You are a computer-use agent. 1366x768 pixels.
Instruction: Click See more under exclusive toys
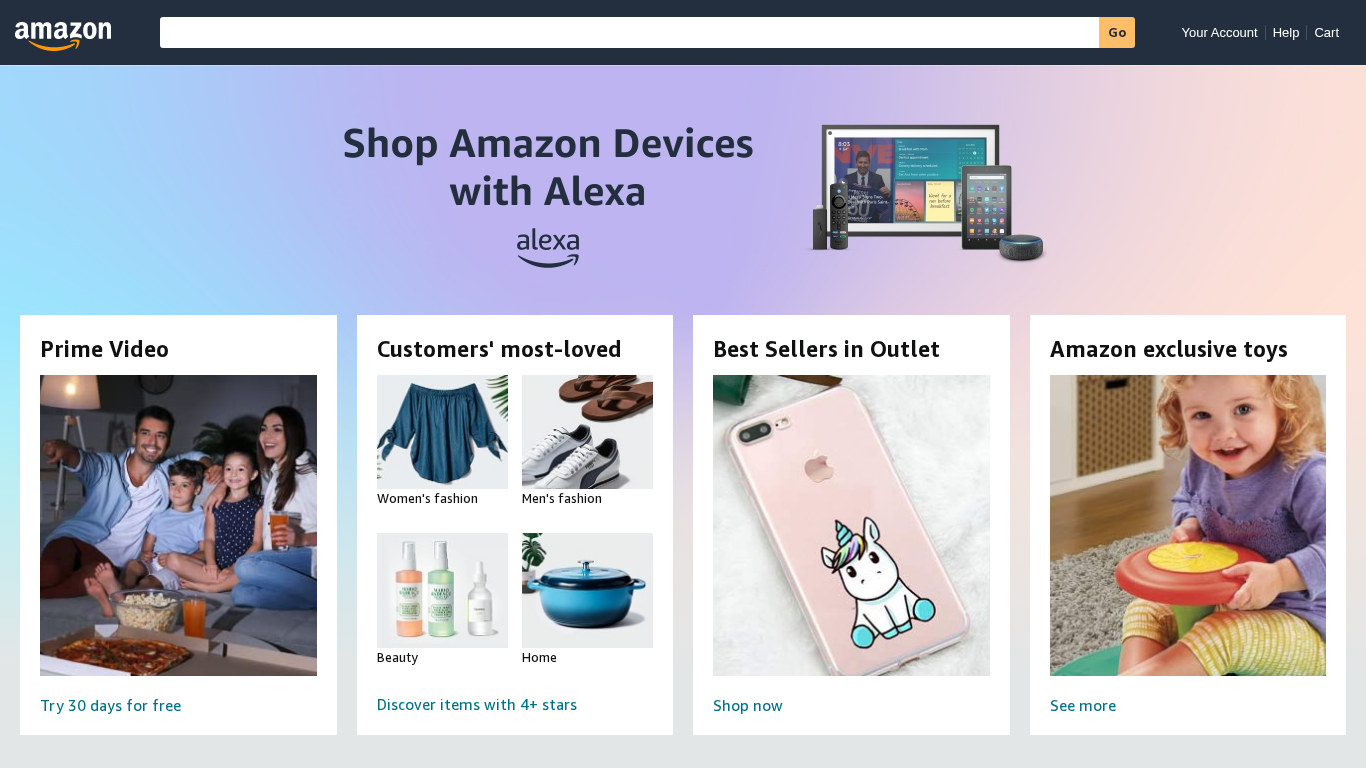pos(1083,706)
